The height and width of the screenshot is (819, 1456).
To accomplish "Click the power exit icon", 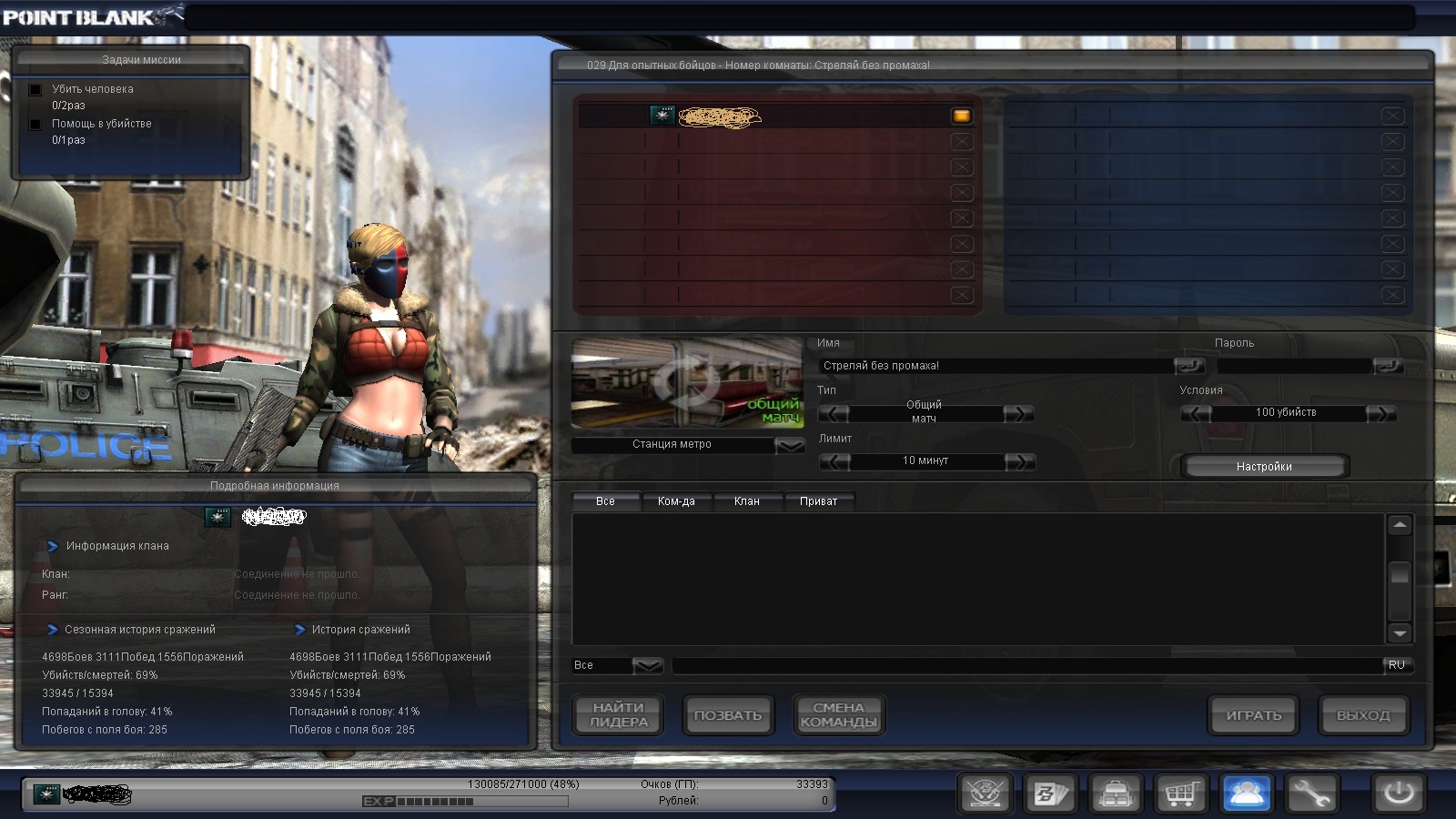I will click(x=1398, y=794).
